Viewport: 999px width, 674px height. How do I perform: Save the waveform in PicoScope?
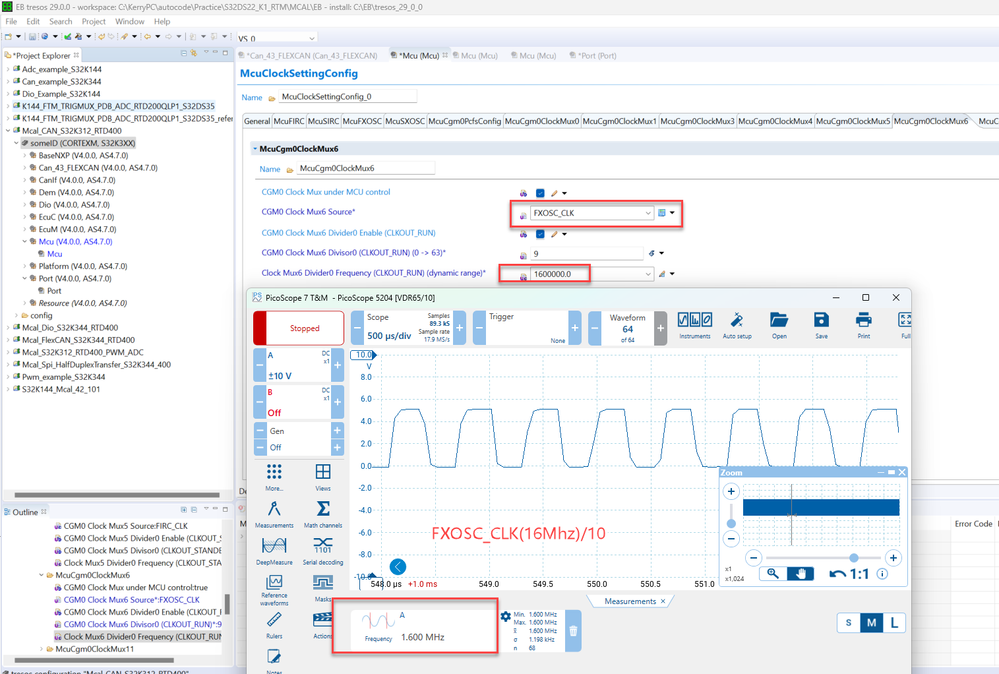(x=821, y=324)
